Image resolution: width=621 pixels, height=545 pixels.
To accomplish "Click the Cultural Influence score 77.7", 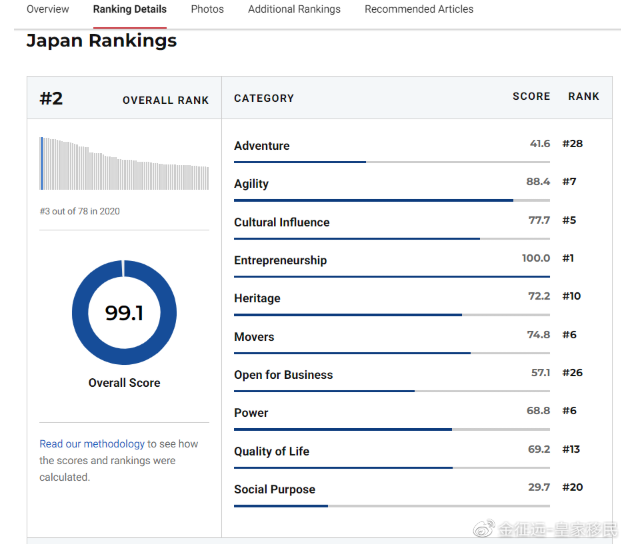I will (x=539, y=220).
